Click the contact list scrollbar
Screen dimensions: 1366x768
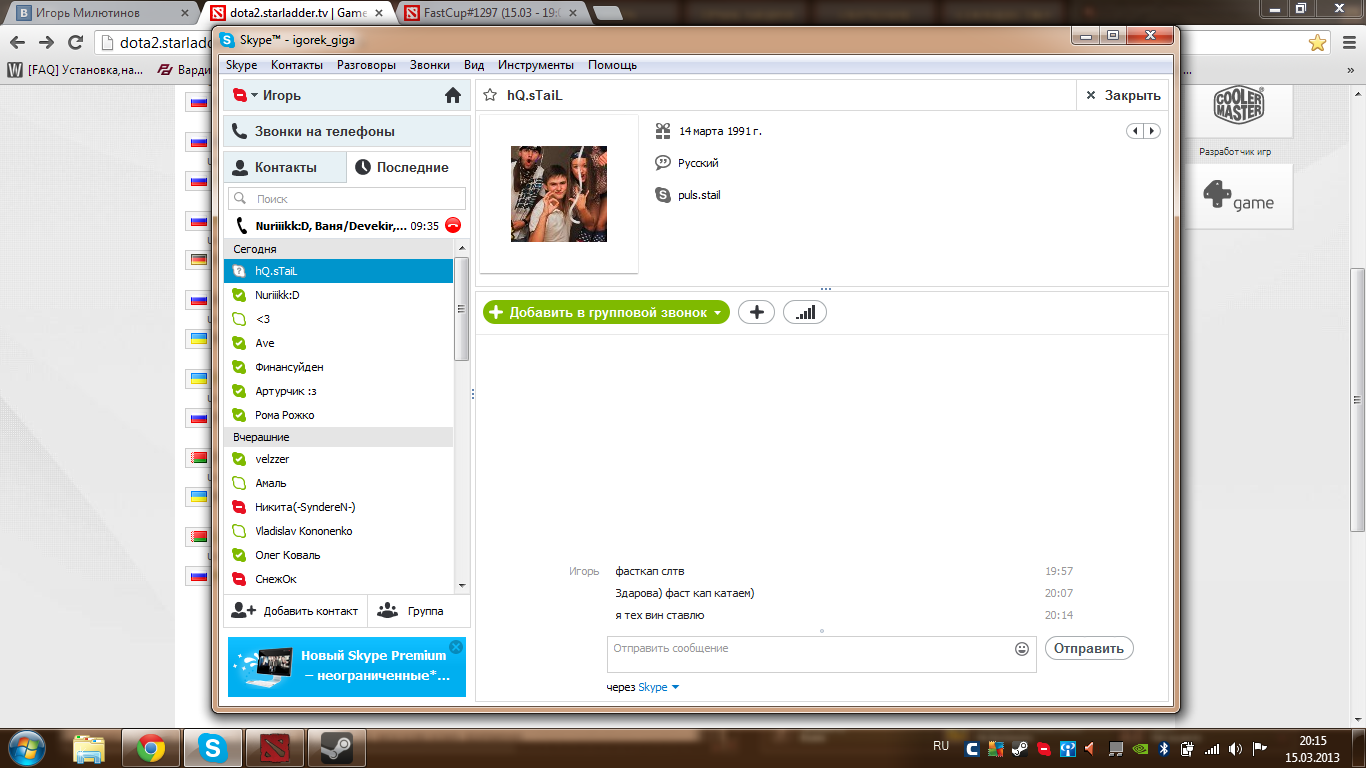[x=461, y=308]
